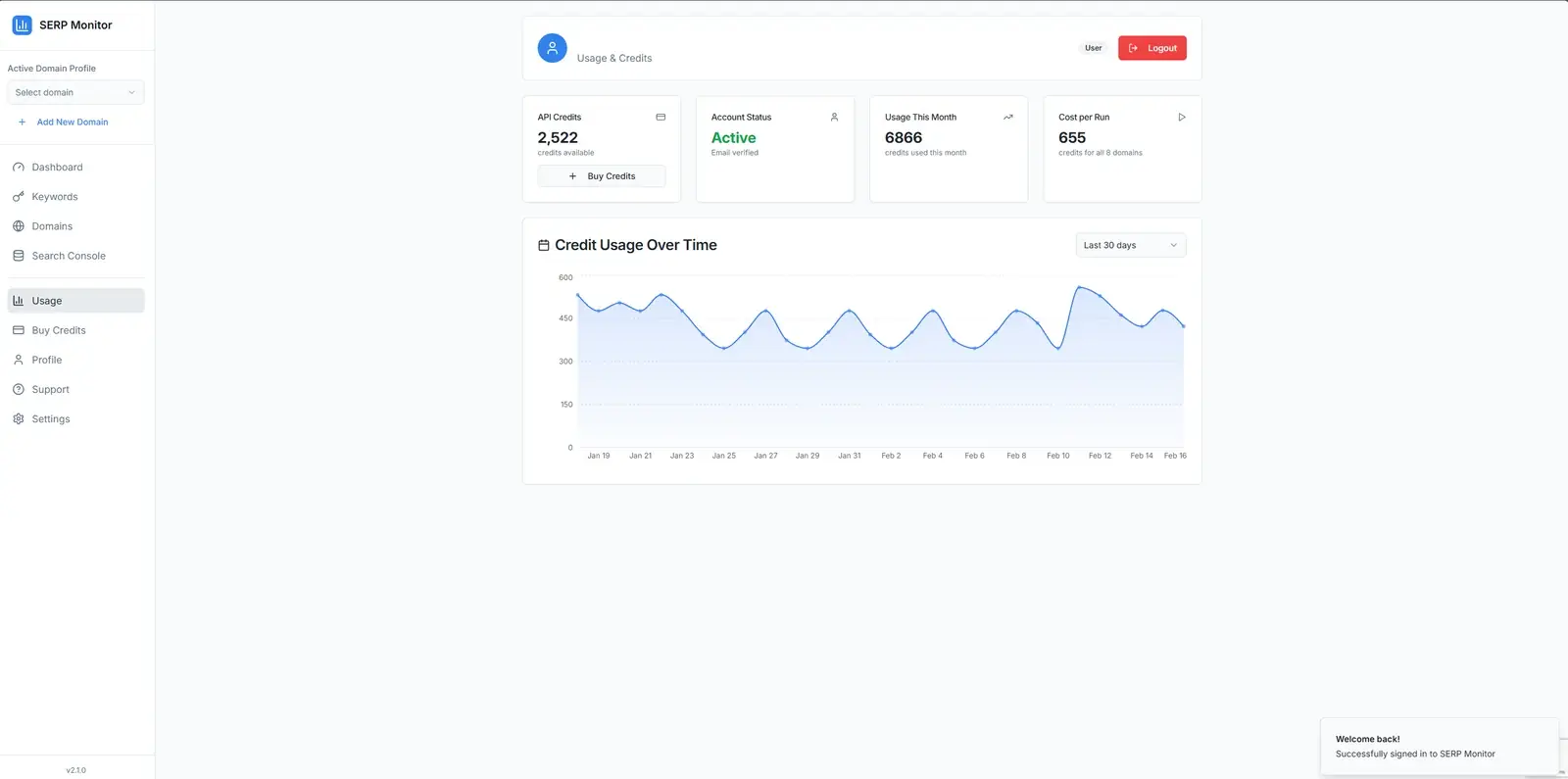Click the trending arrow icon in Usage This Month

tap(1007, 117)
